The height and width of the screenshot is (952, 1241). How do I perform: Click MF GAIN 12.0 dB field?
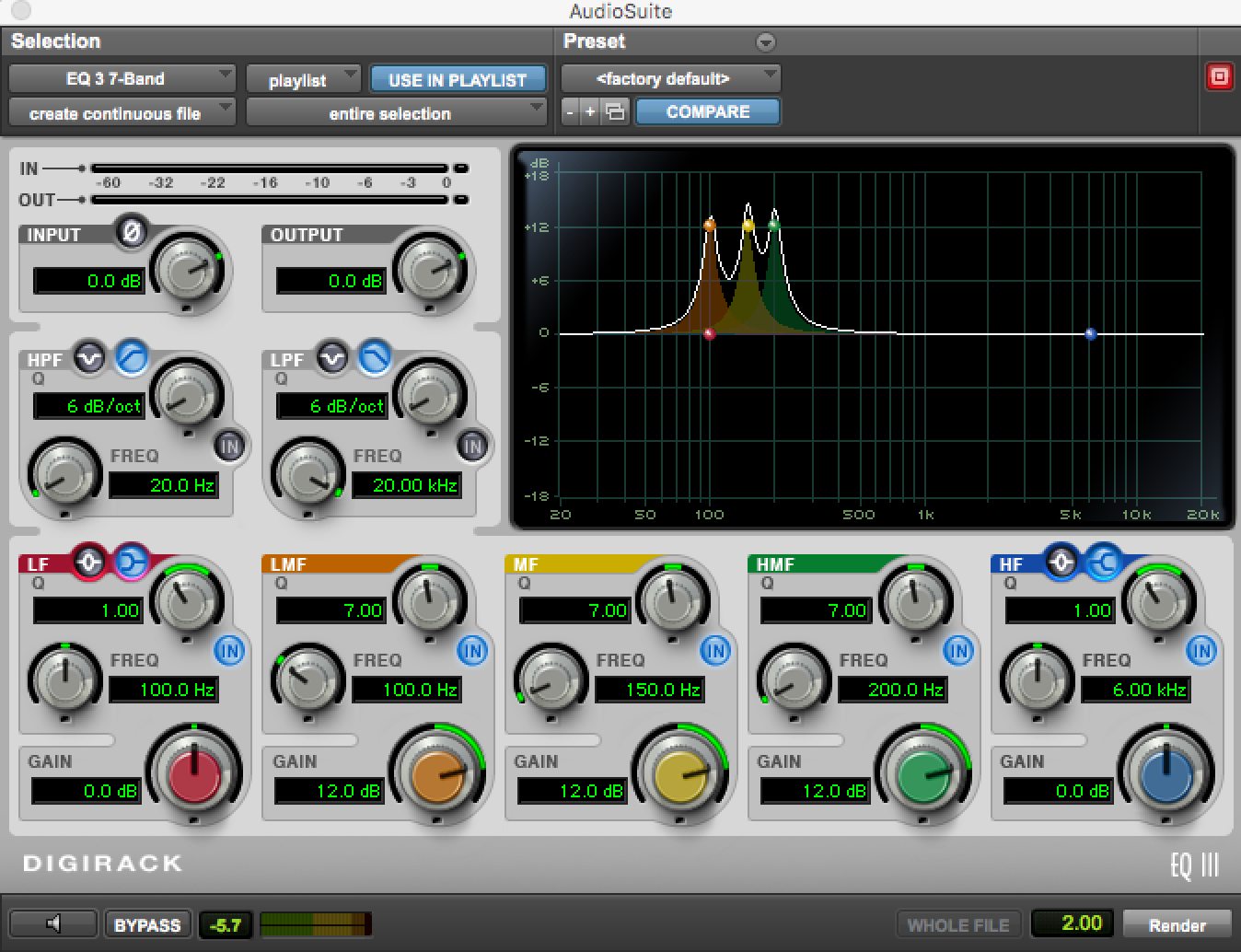[x=574, y=791]
